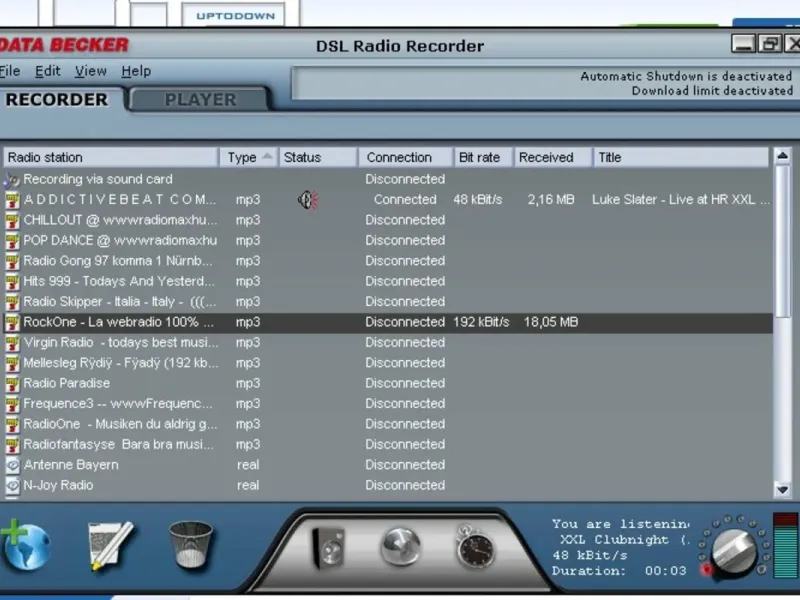Select the Recording via sound card entry text
This screenshot has width=800, height=600.
[x=98, y=179]
